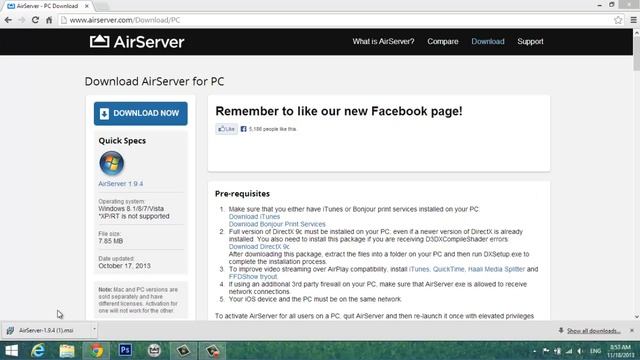Click the clock in the system tray
This screenshot has height=360, width=640.
click(x=620, y=351)
